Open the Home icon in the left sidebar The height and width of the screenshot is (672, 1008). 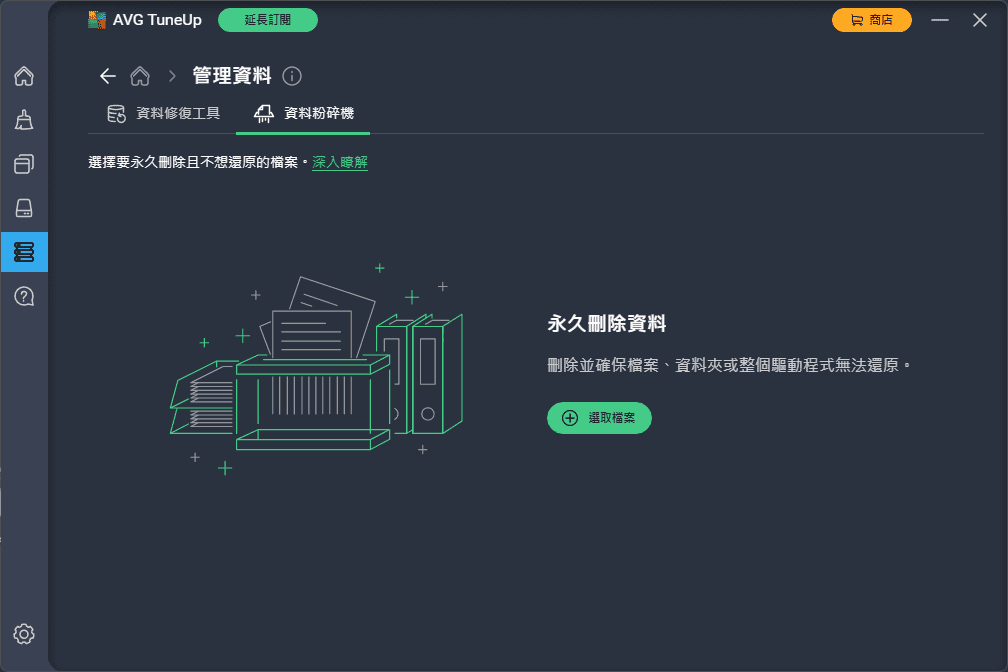24,76
